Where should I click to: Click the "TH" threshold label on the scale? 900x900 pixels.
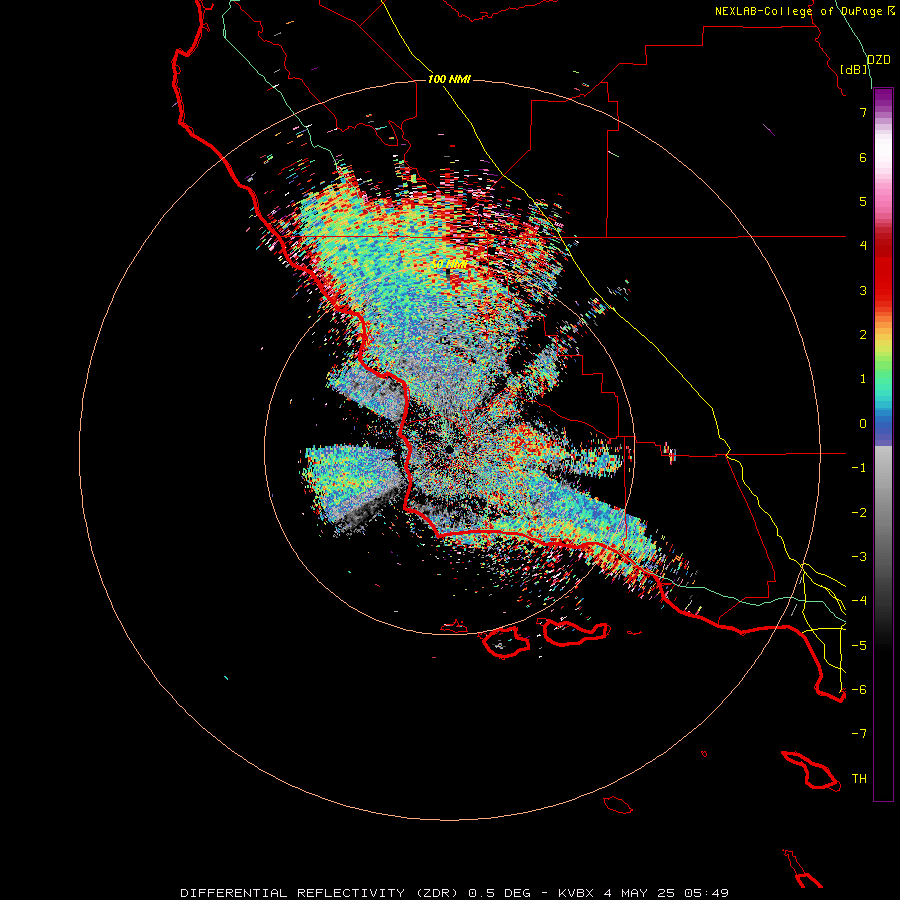(x=859, y=779)
